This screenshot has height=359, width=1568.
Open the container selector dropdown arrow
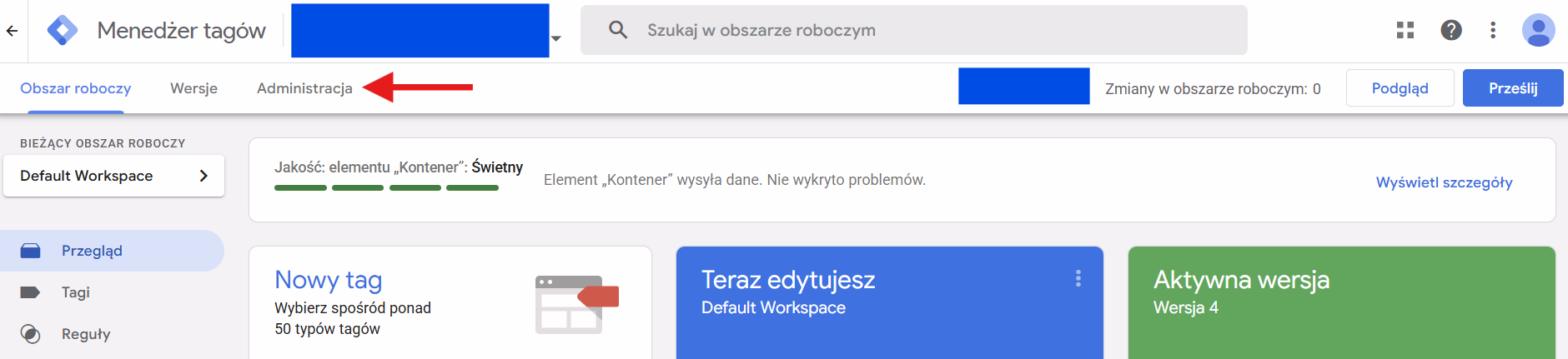(x=556, y=38)
